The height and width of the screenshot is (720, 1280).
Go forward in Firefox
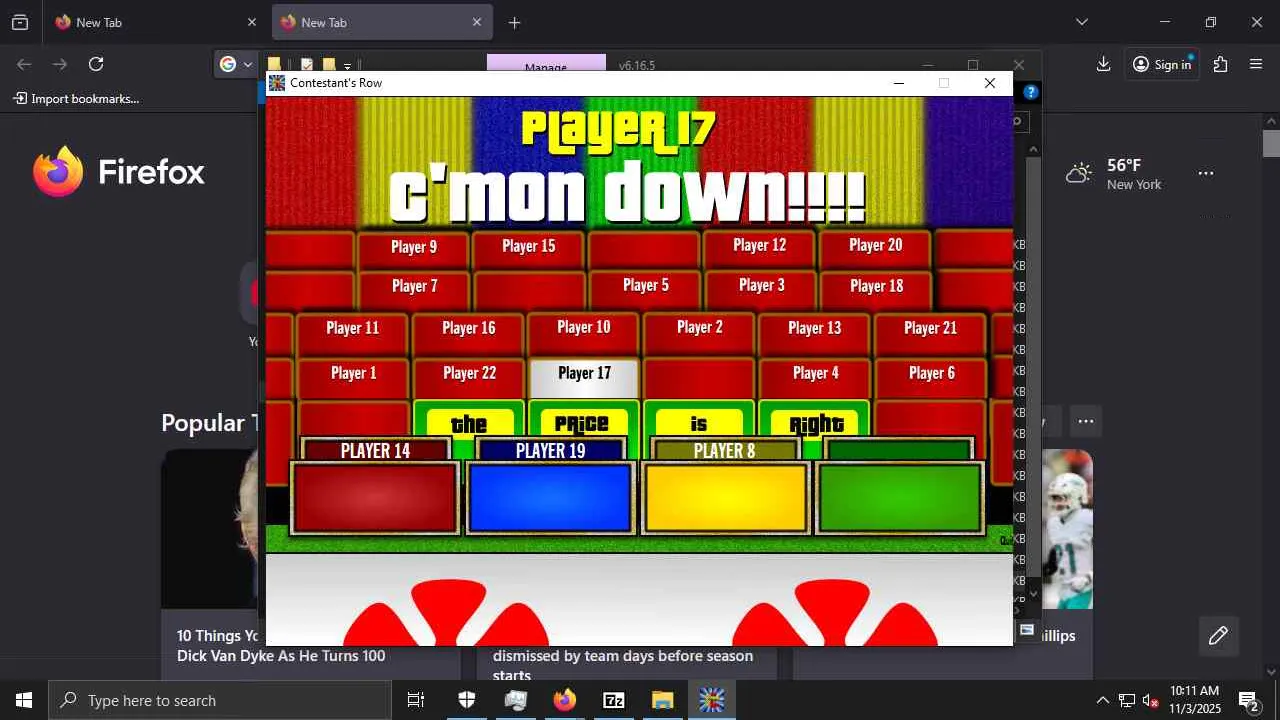pyautogui.click(x=60, y=64)
